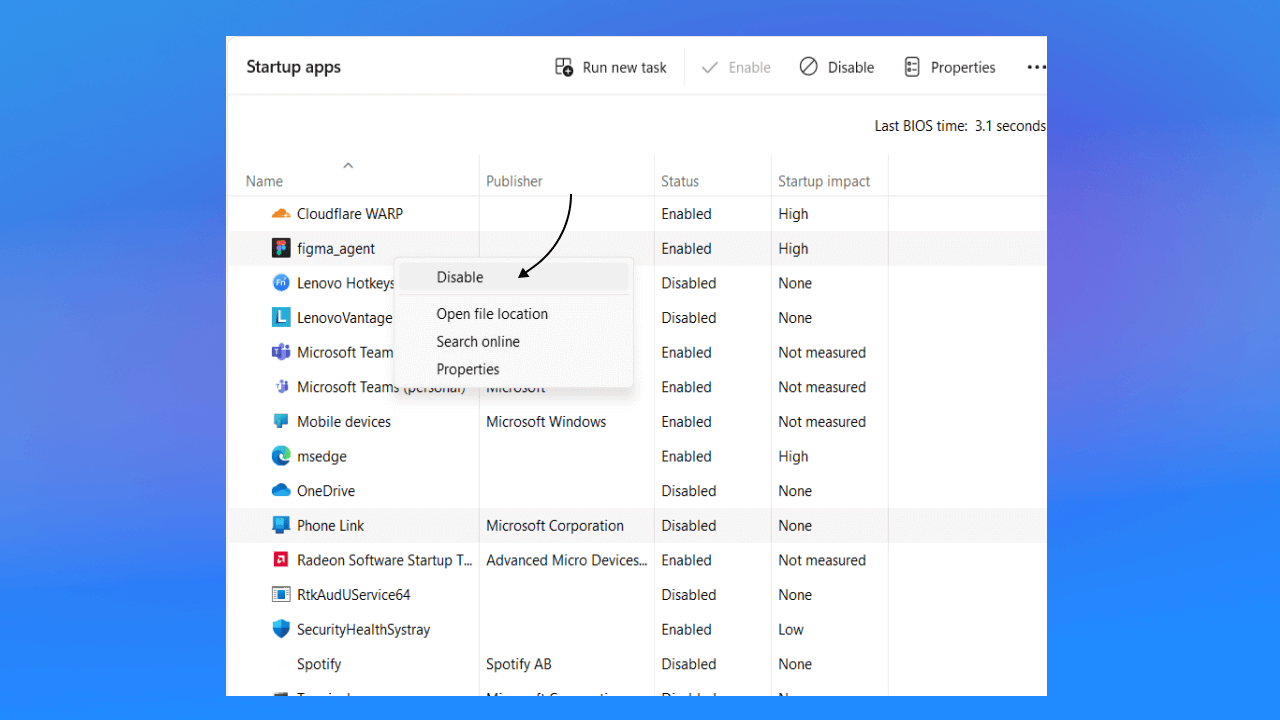Select the msedge row name
The width and height of the screenshot is (1280, 720).
(x=322, y=456)
